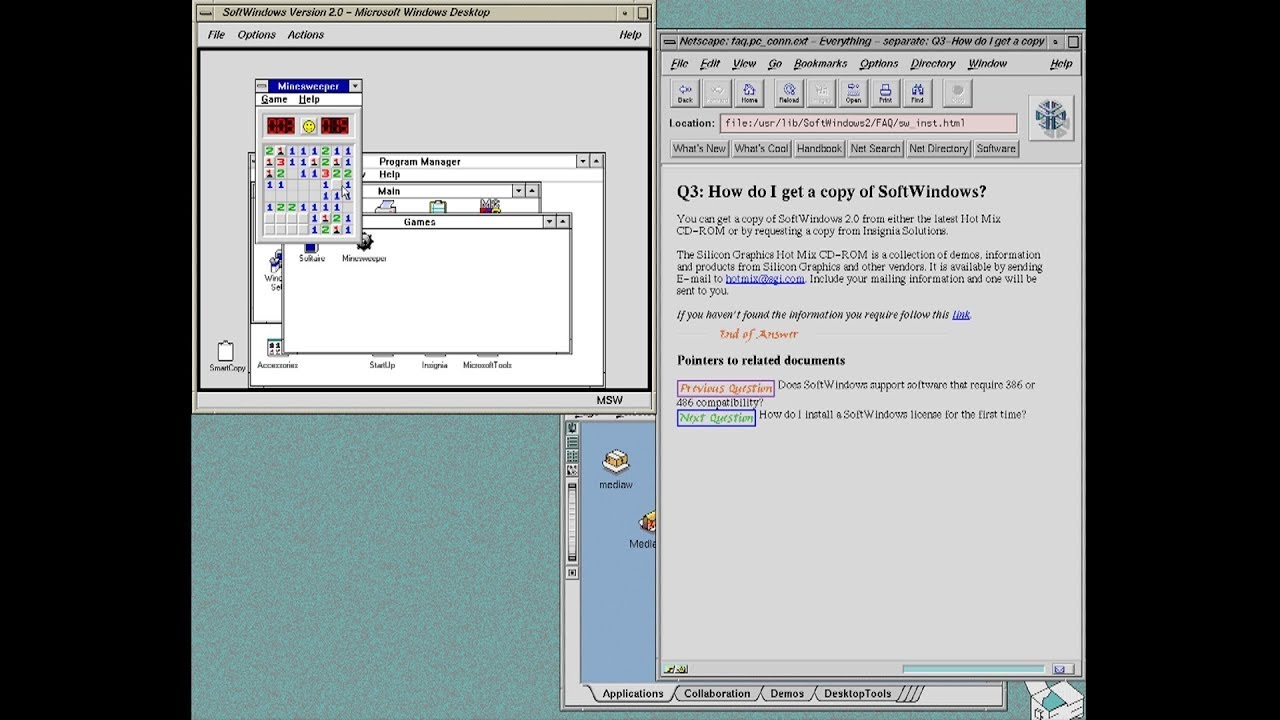Click the greyed Forward button in Netscape

717,93
